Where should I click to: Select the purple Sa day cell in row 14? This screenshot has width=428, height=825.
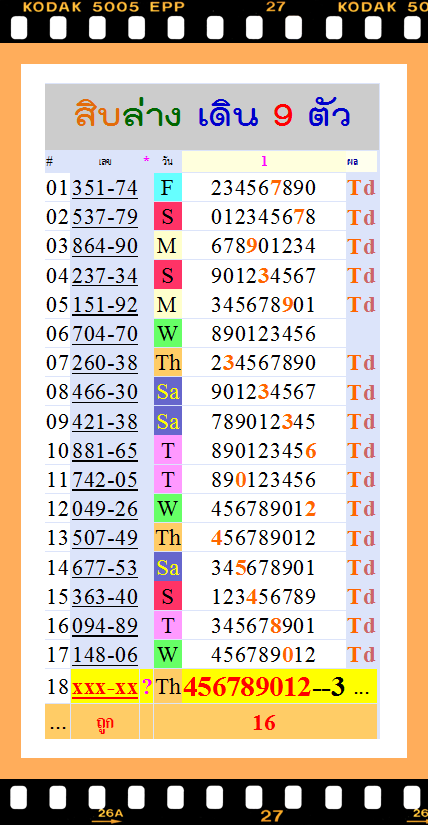167,567
